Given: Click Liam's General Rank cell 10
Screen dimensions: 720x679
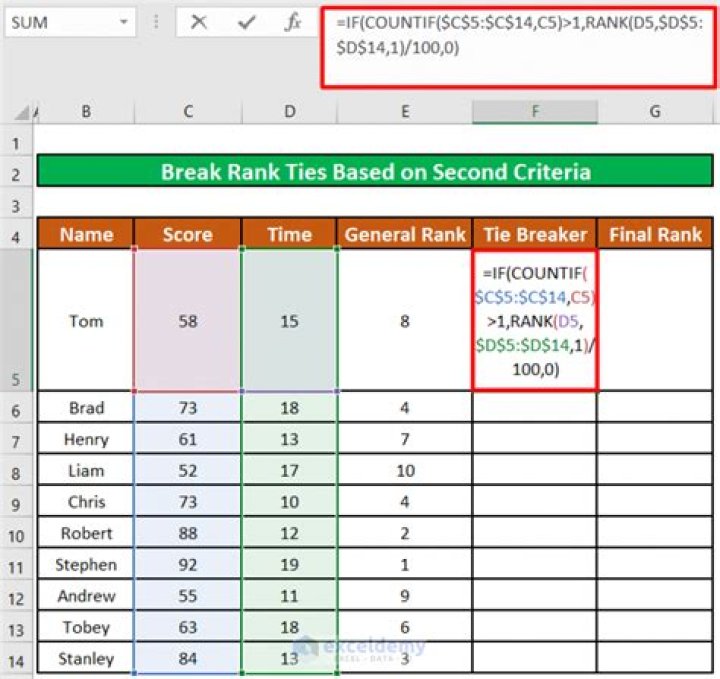Looking at the screenshot, I should (x=405, y=470).
